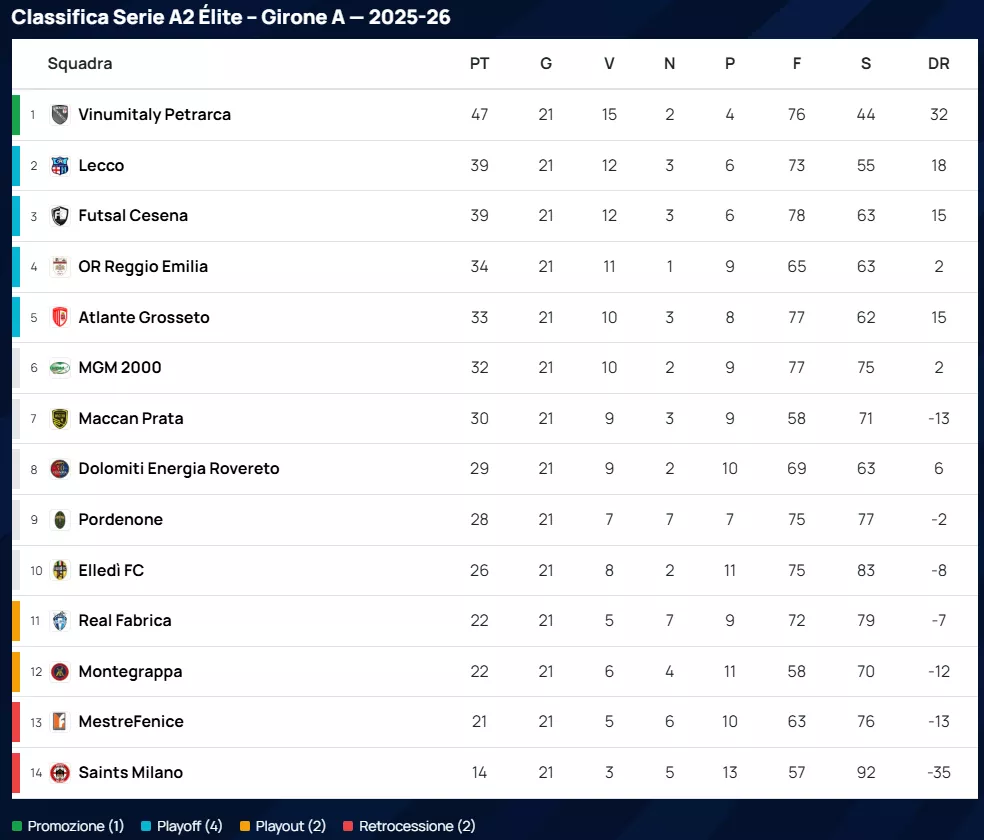Select the Montegrappa team name

(x=130, y=672)
